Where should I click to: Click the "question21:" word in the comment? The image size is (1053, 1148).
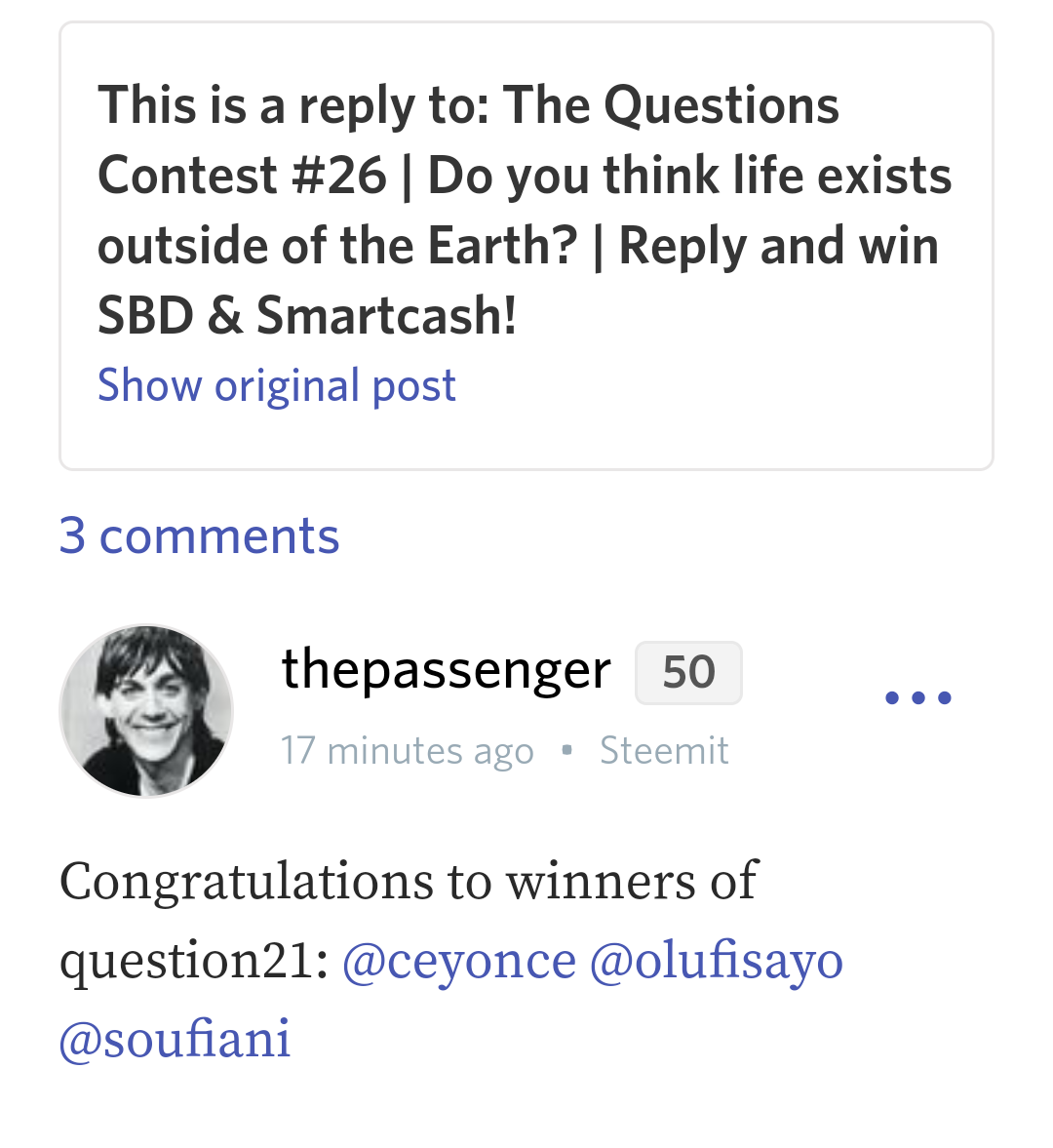click(x=194, y=960)
